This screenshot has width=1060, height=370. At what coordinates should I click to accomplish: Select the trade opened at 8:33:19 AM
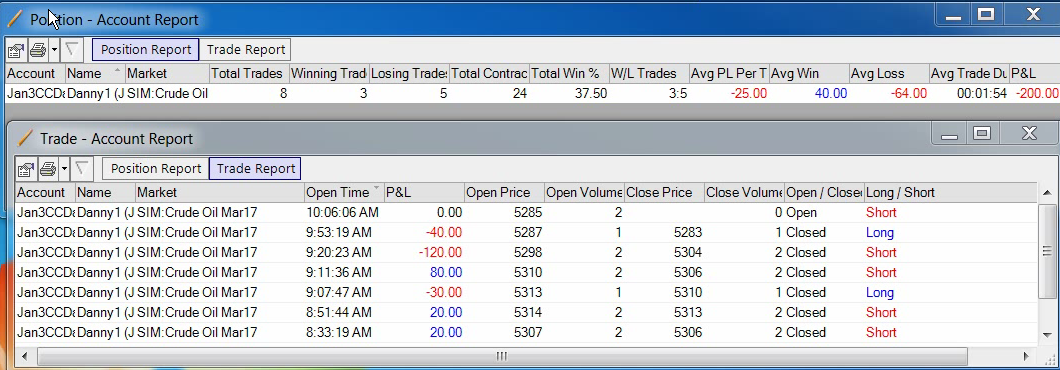(526, 332)
